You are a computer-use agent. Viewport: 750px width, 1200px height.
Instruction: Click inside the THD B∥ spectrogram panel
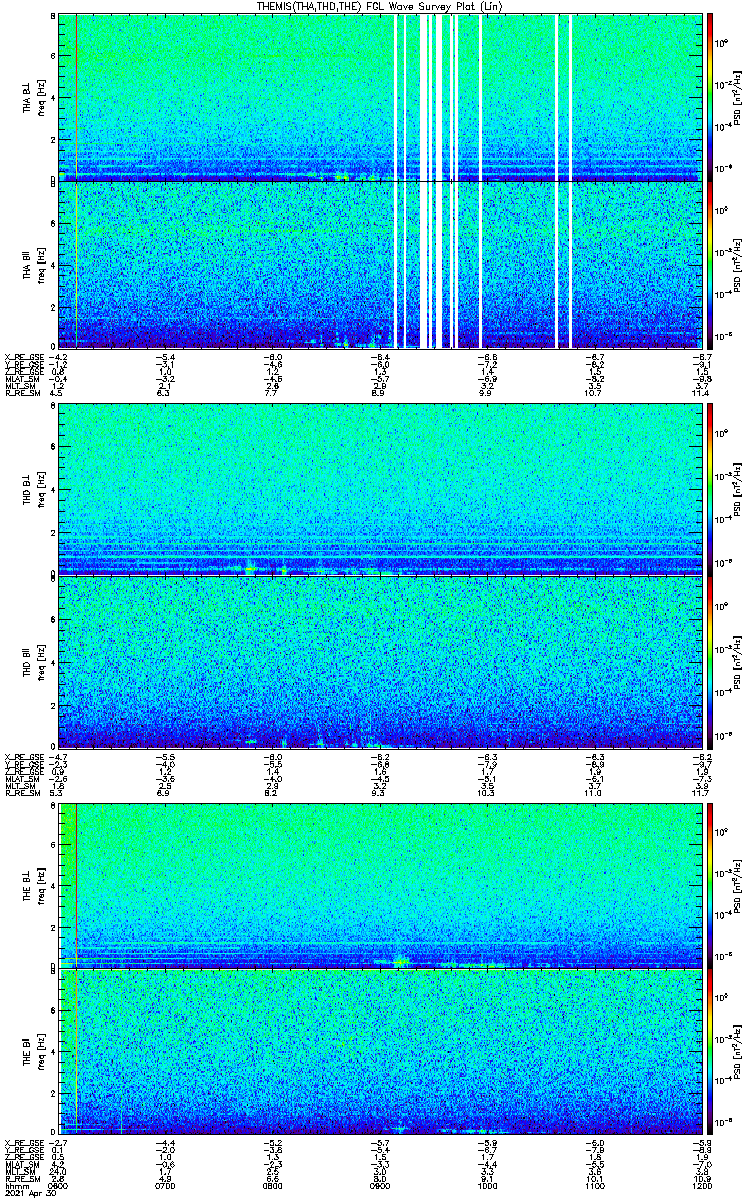click(380, 660)
